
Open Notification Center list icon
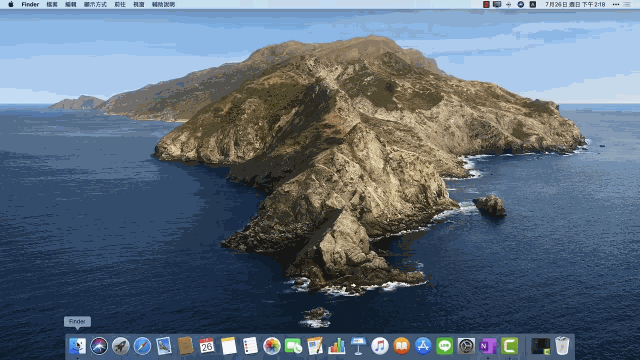[627, 4]
